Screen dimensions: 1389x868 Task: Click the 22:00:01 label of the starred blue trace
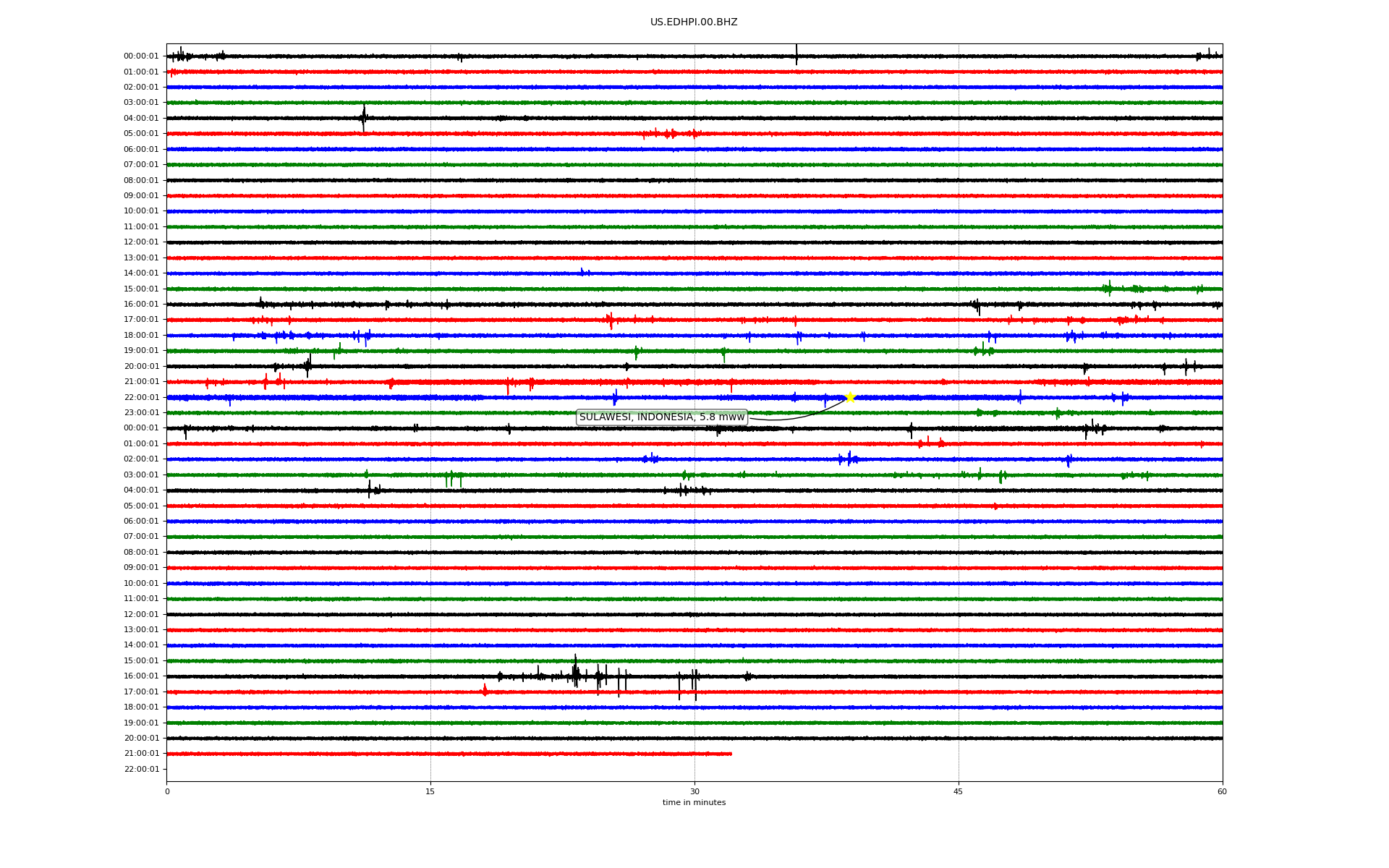(x=141, y=397)
